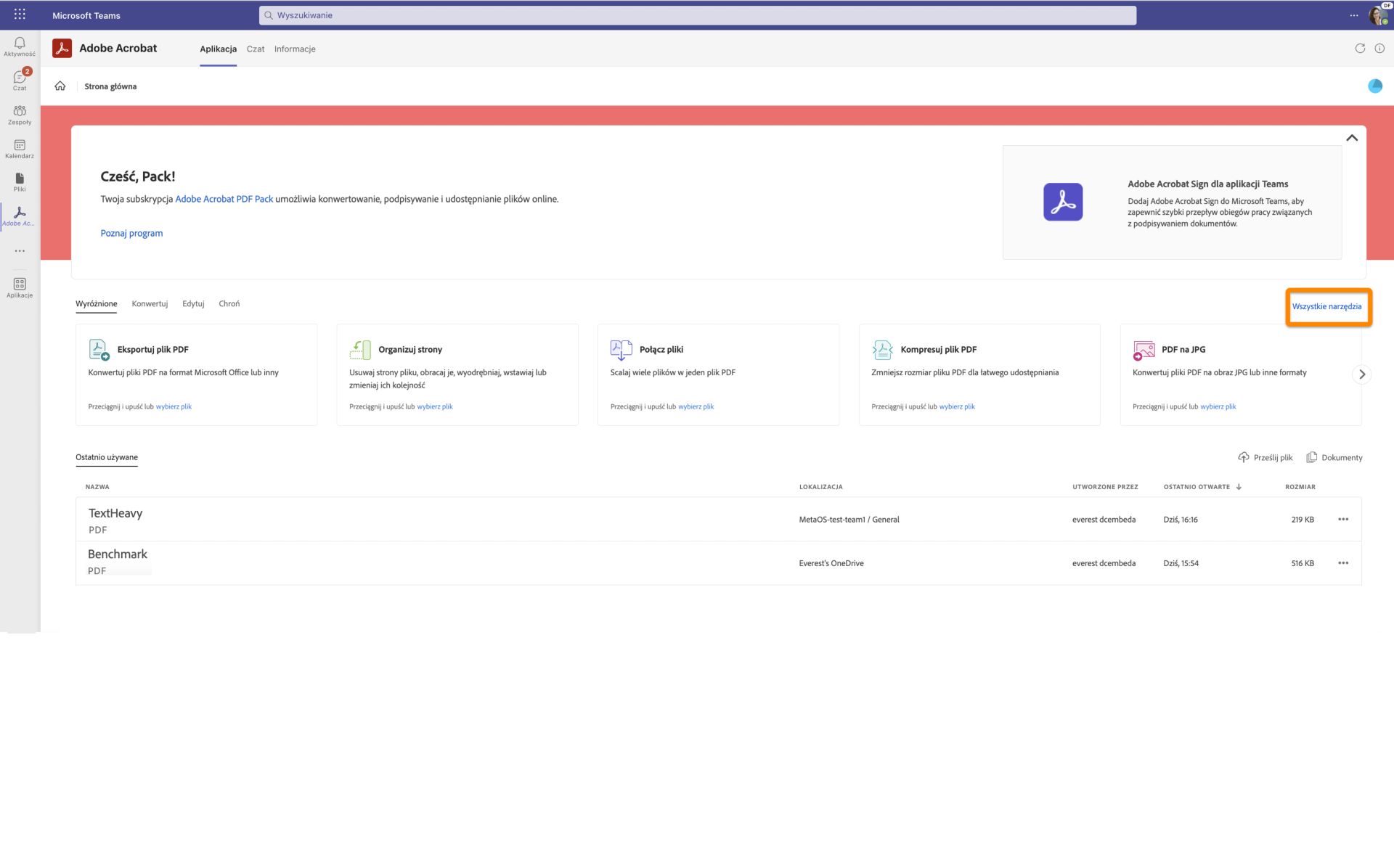Open the Adobe Acrobat PDF Pack link
The width and height of the screenshot is (1394, 868).
click(x=224, y=199)
